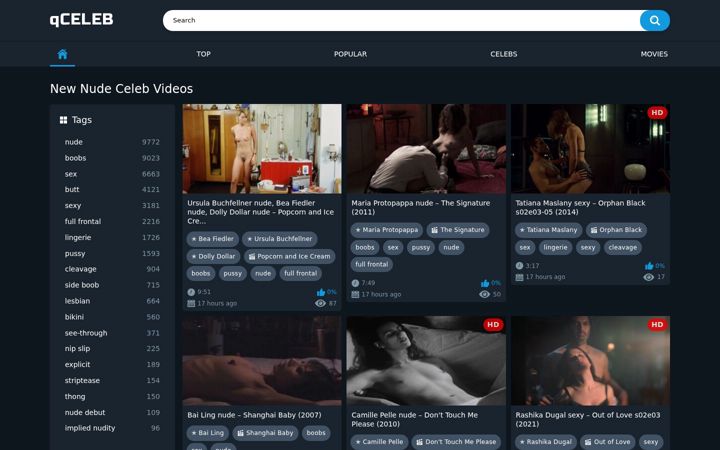Click the '17 hours ago' text on Orphan Black card

[x=546, y=277]
